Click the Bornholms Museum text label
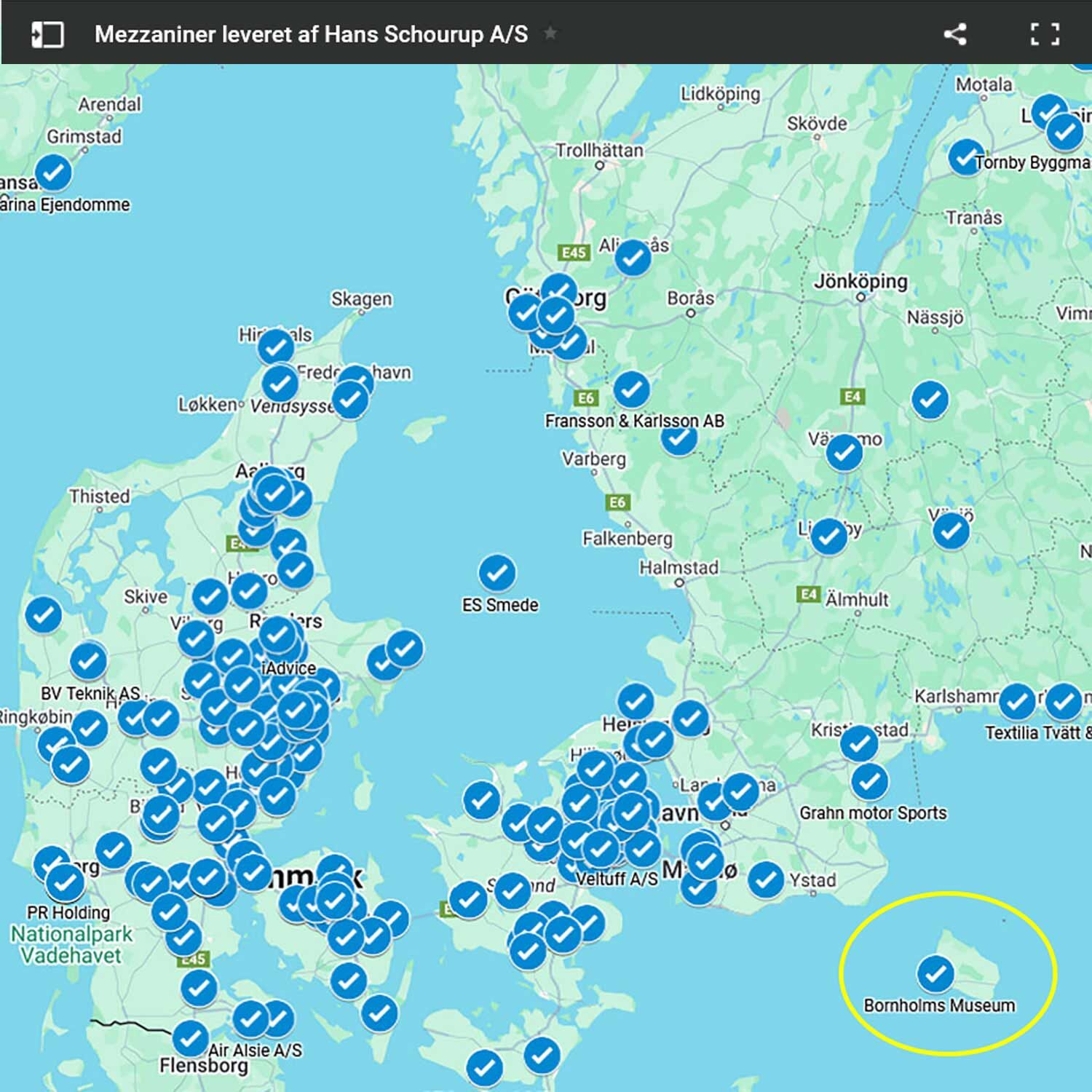 coord(938,1005)
